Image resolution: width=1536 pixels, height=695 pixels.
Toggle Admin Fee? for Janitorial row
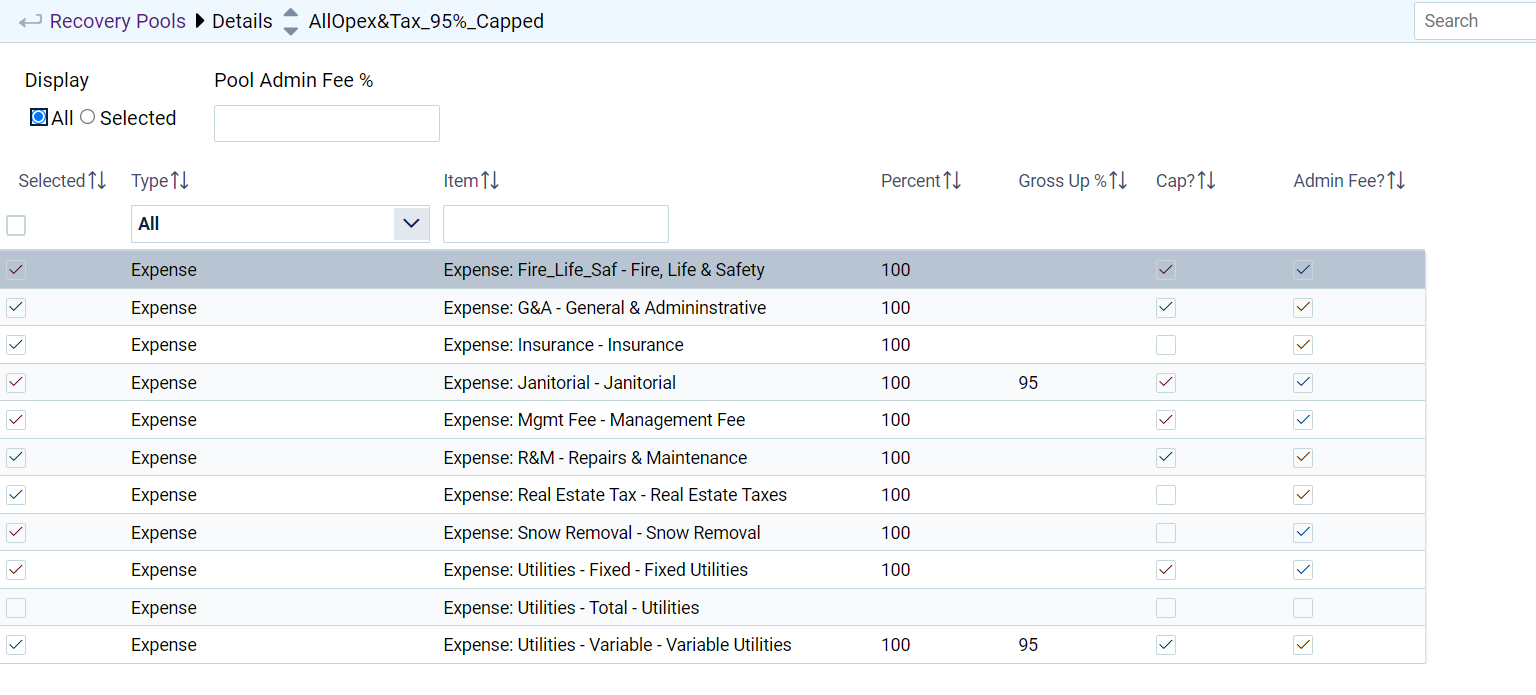1303,383
